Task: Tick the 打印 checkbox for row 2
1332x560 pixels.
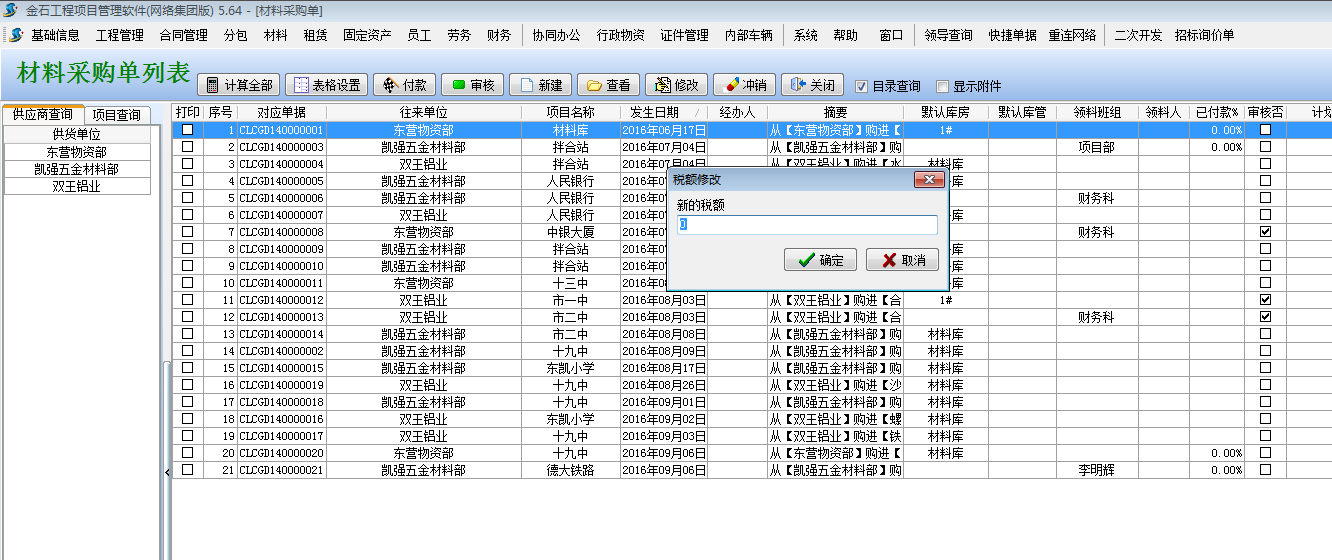Action: [187, 147]
